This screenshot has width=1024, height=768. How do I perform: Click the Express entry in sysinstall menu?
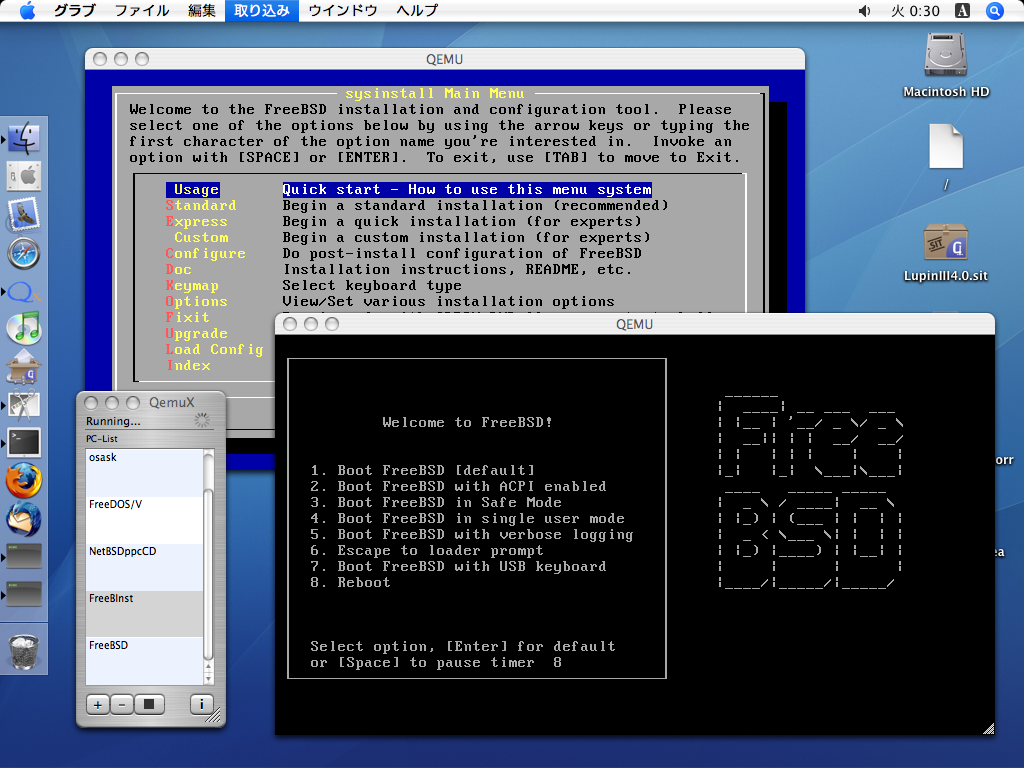point(197,221)
